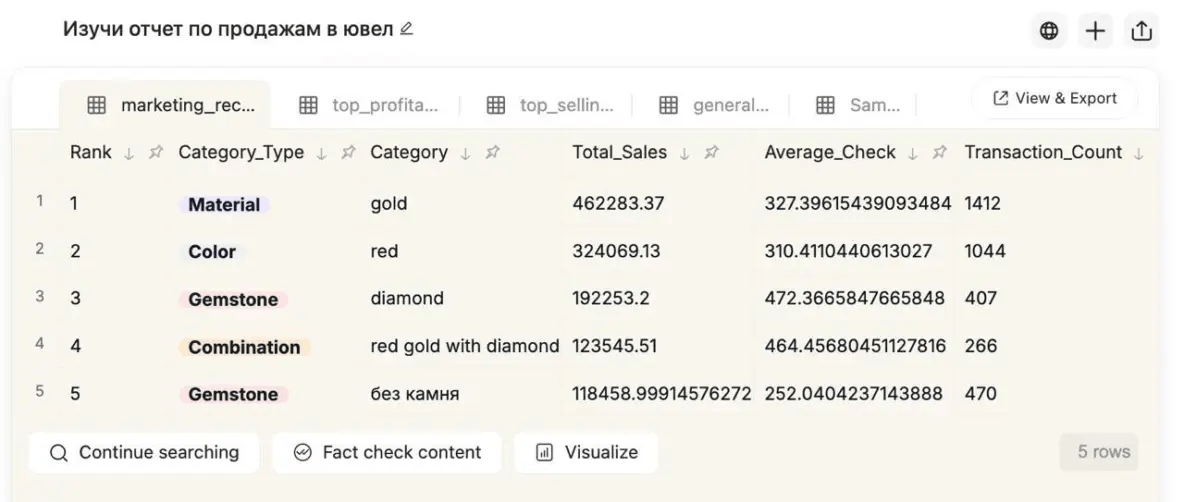The width and height of the screenshot is (1184, 502).
Task: Pin the Category column
Action: [493, 153]
